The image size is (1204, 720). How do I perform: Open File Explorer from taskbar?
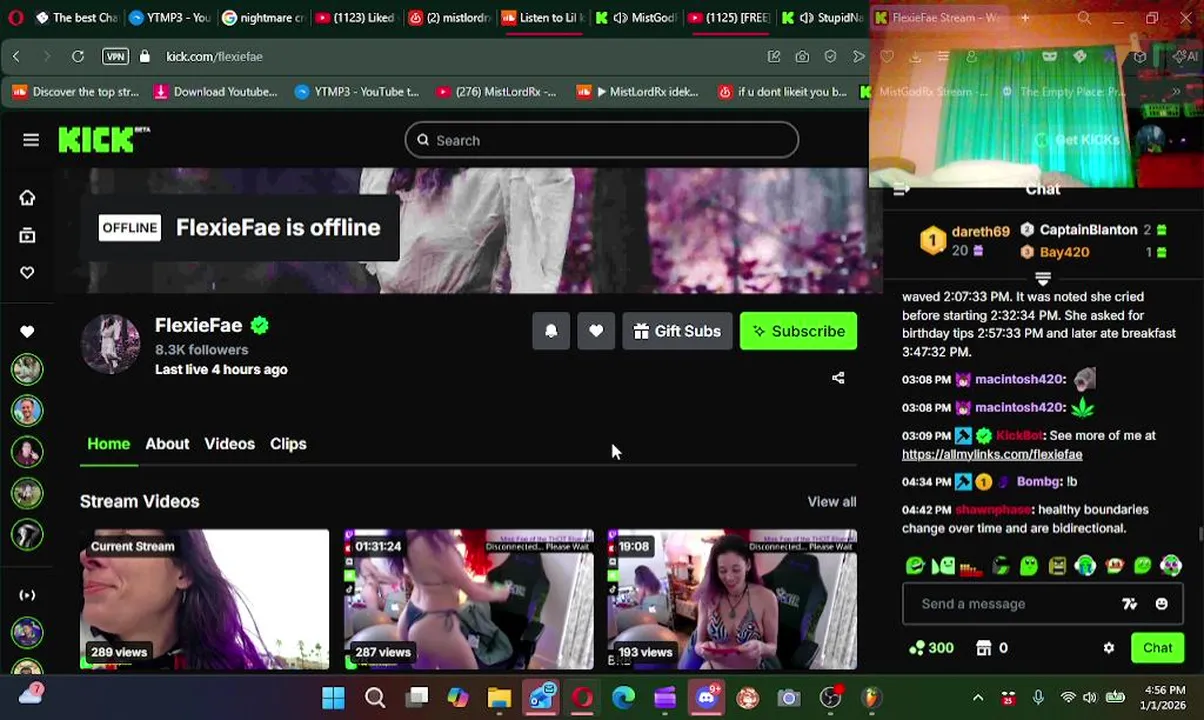[x=499, y=698]
